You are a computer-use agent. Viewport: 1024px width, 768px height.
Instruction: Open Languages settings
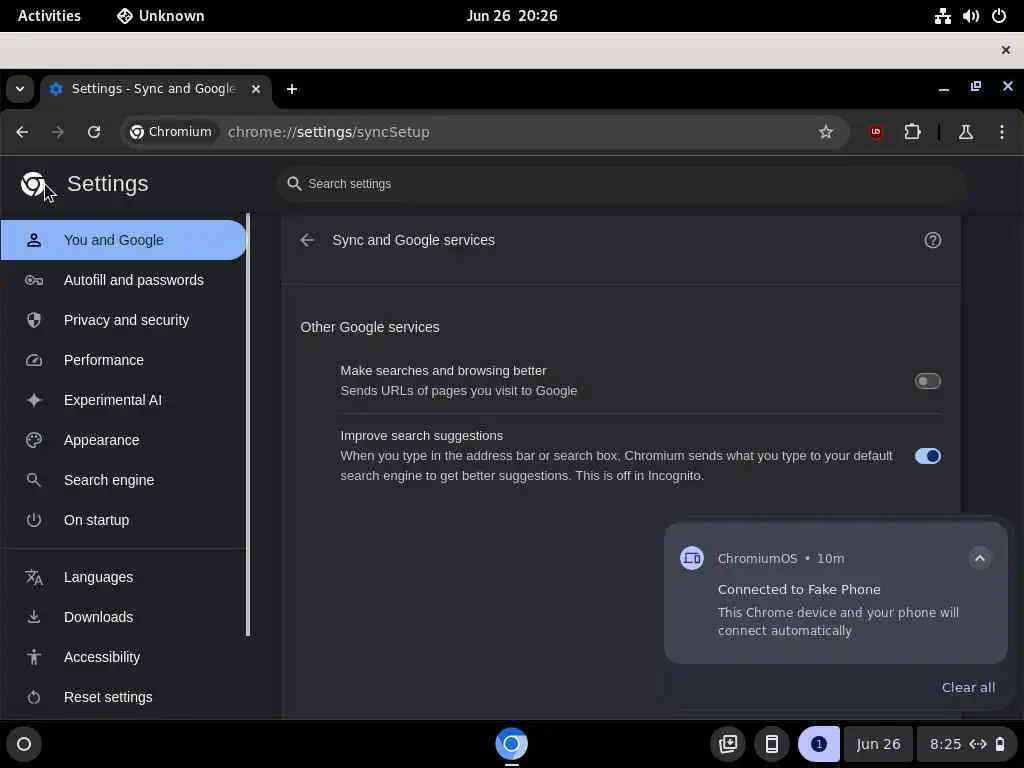(x=123, y=577)
